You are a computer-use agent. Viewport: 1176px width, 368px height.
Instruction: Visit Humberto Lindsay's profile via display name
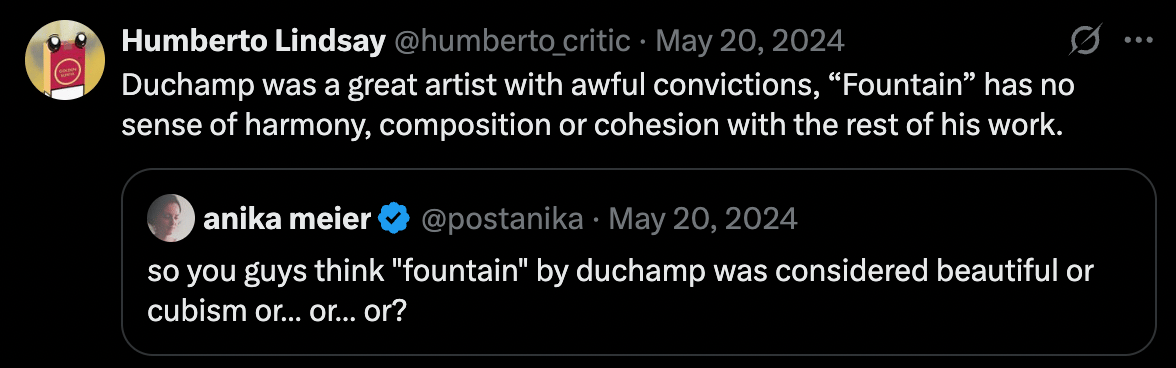coord(253,41)
